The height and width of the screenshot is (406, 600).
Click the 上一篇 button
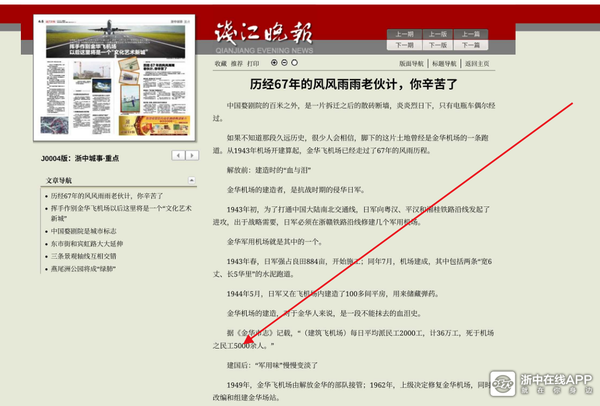(x=471, y=34)
